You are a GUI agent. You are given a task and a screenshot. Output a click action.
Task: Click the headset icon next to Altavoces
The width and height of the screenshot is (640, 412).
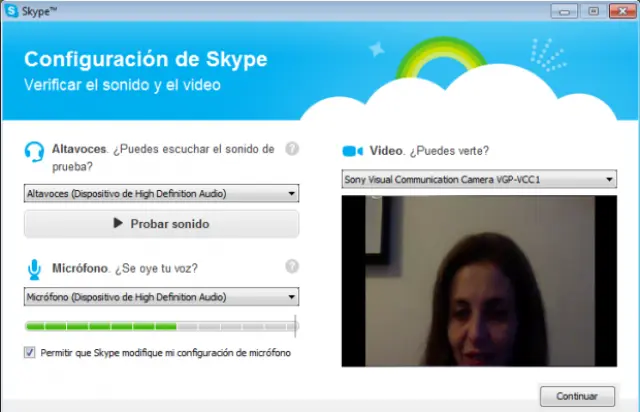pyautogui.click(x=34, y=151)
